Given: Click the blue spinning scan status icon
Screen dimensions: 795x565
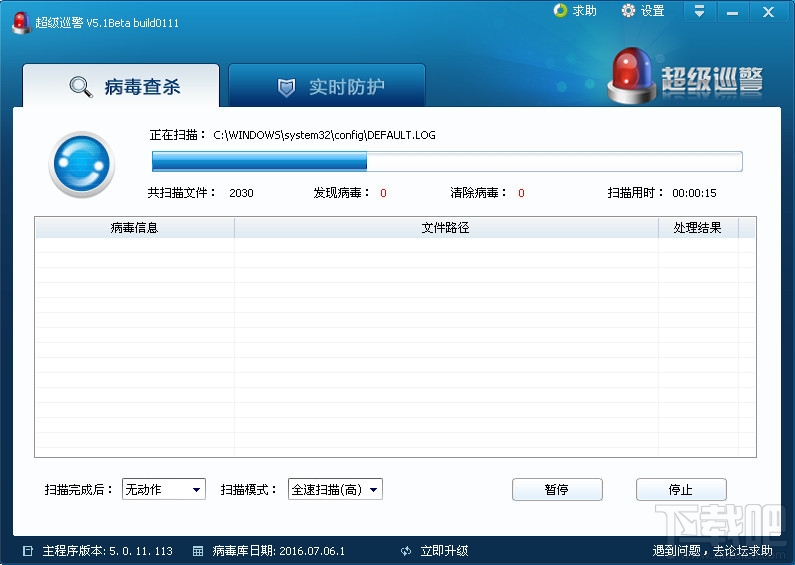Looking at the screenshot, I should [82, 164].
